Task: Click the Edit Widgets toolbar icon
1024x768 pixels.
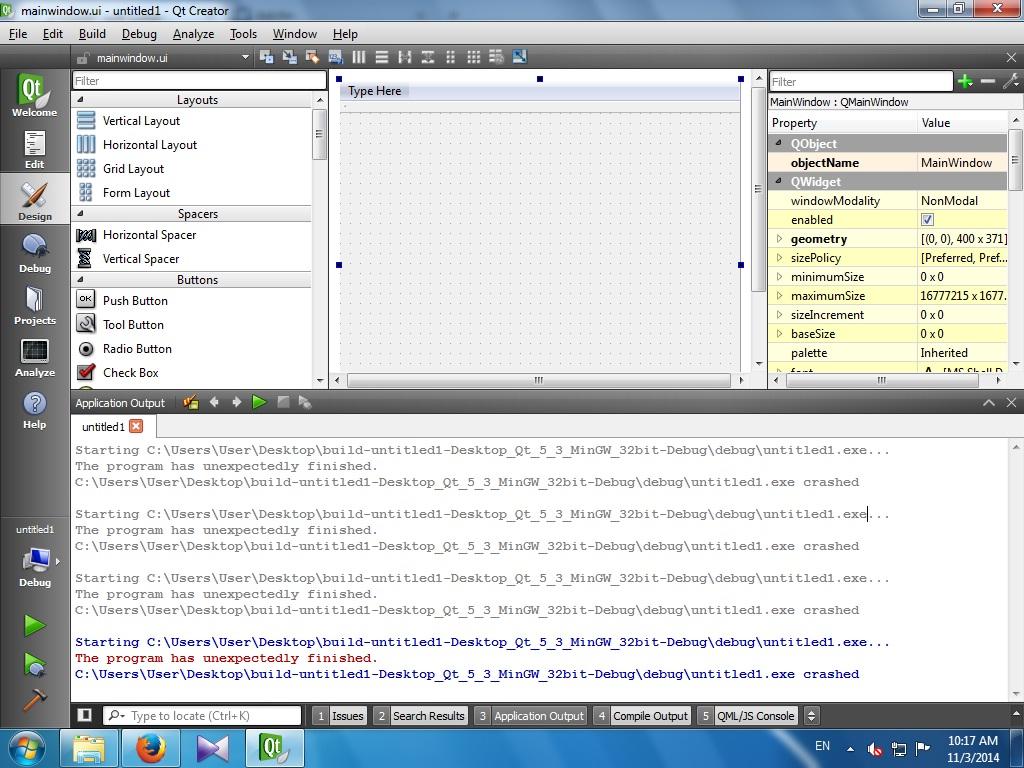Action: pos(266,57)
